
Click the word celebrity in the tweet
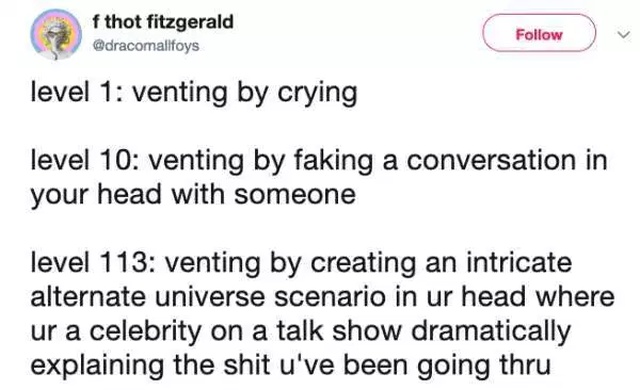pyautogui.click(x=145, y=331)
